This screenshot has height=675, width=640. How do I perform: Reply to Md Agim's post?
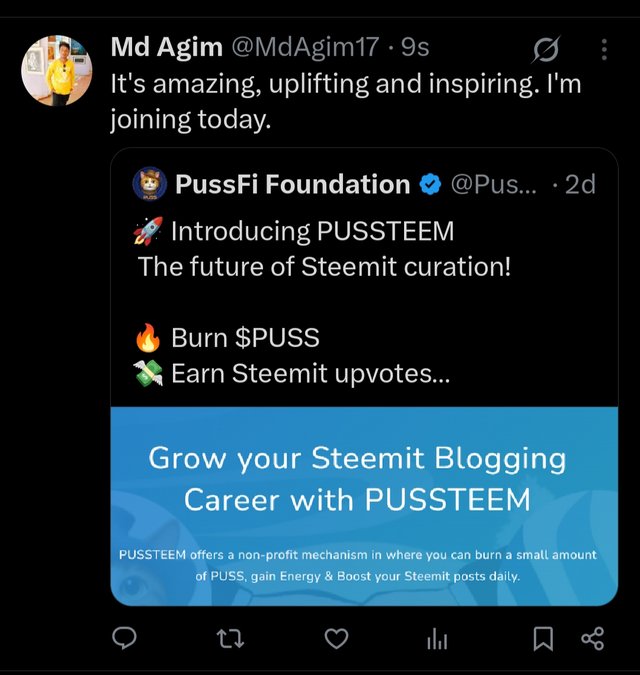click(x=124, y=638)
